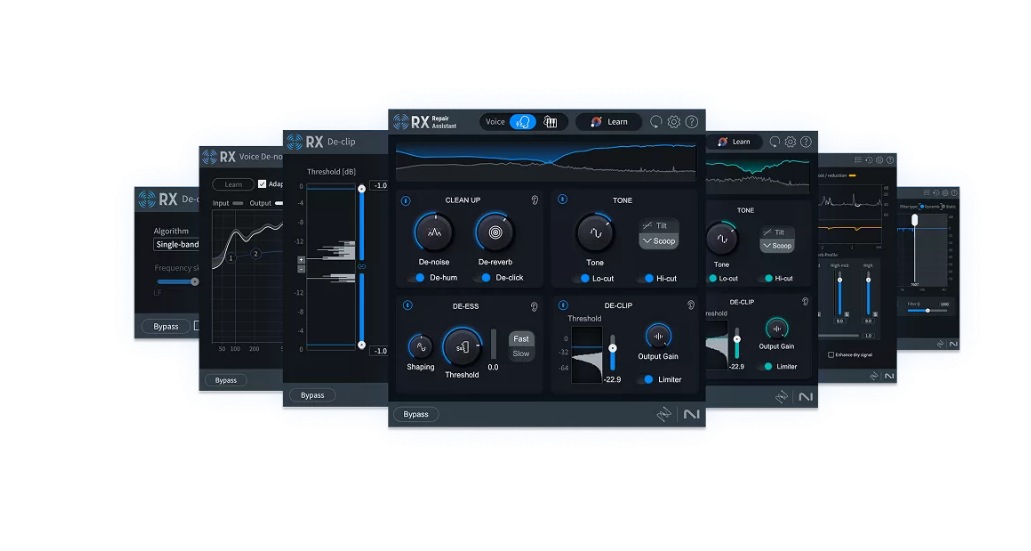
Task: Toggle the CLEAN UP module power button
Action: (406, 201)
